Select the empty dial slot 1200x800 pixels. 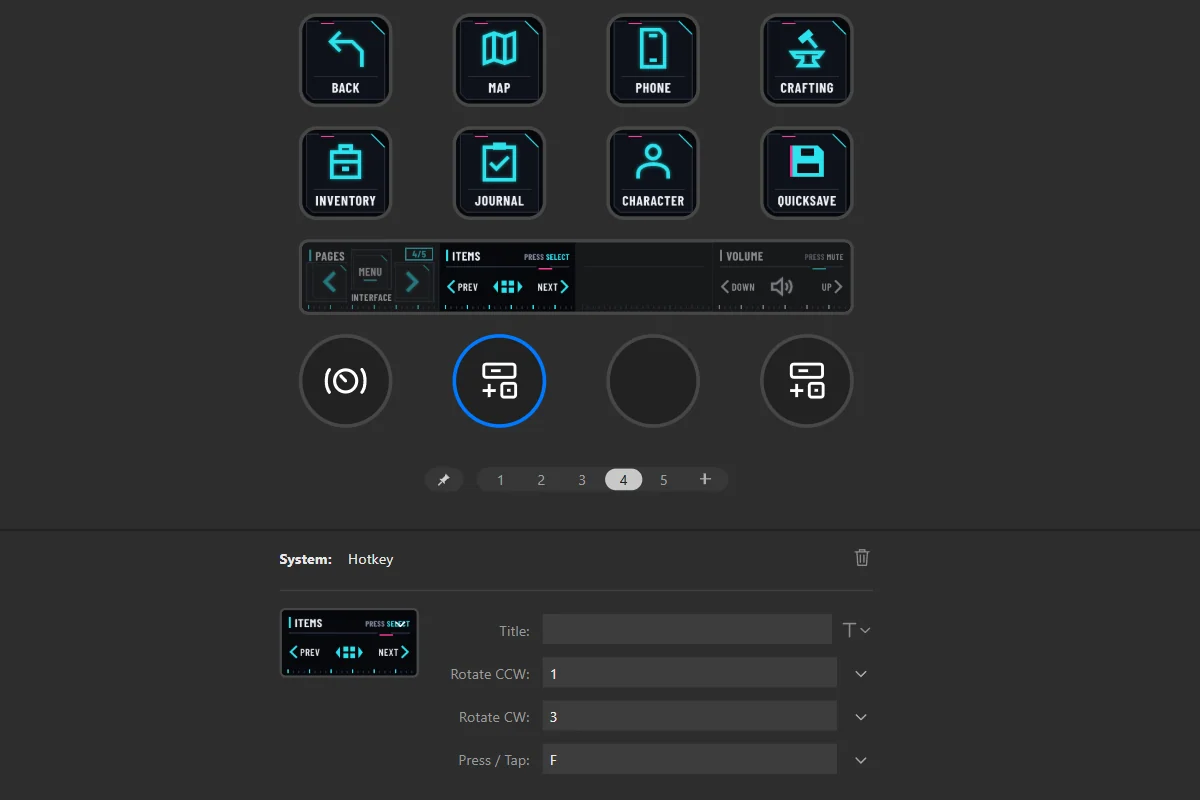[x=653, y=381]
